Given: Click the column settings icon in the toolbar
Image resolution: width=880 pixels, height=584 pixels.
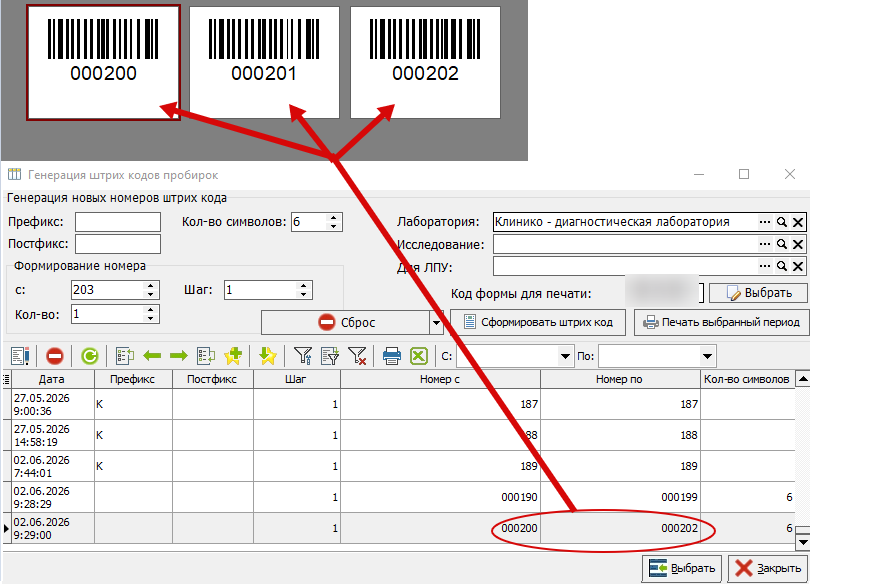Looking at the screenshot, I should [20, 356].
